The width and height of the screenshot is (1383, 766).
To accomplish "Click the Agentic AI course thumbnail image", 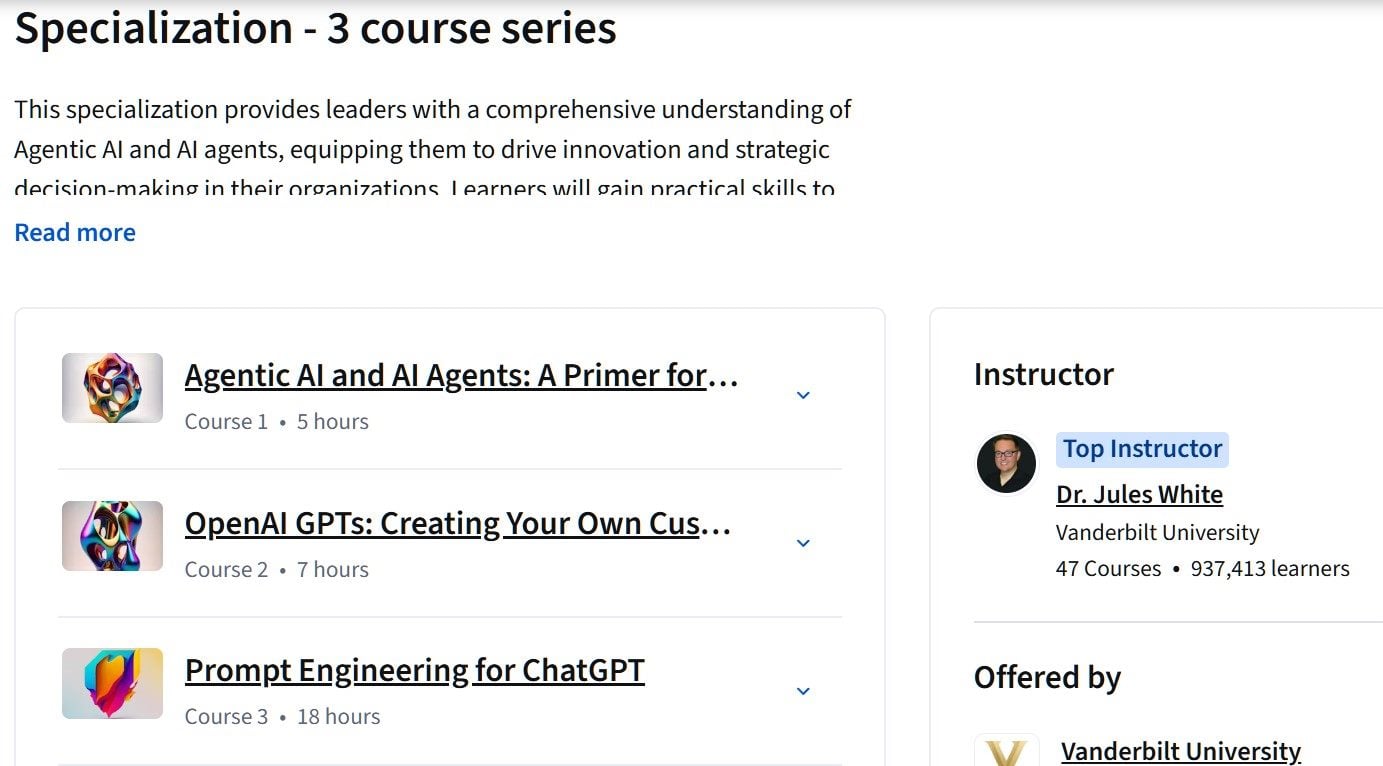I will tap(112, 387).
